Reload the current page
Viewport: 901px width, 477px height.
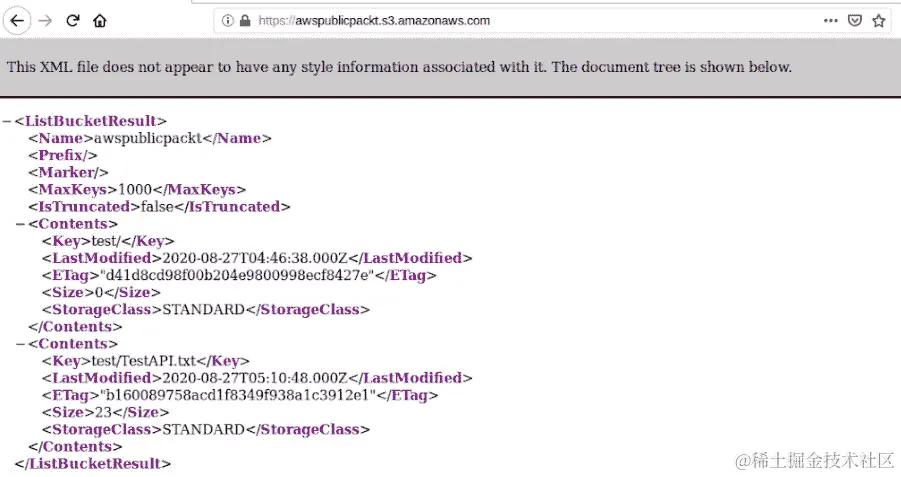[72, 21]
